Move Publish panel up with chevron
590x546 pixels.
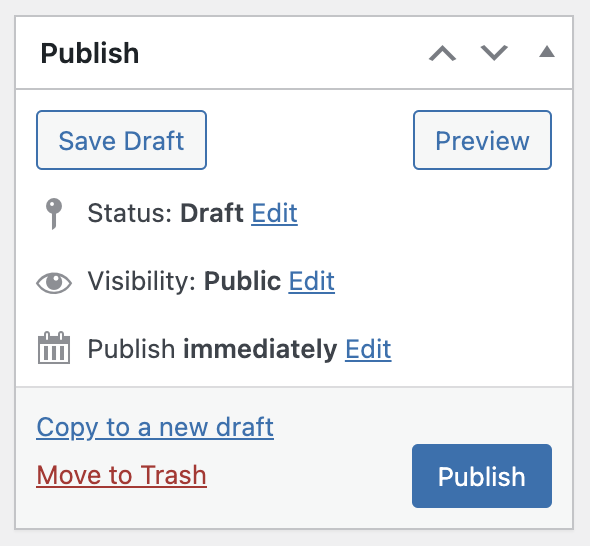(442, 53)
